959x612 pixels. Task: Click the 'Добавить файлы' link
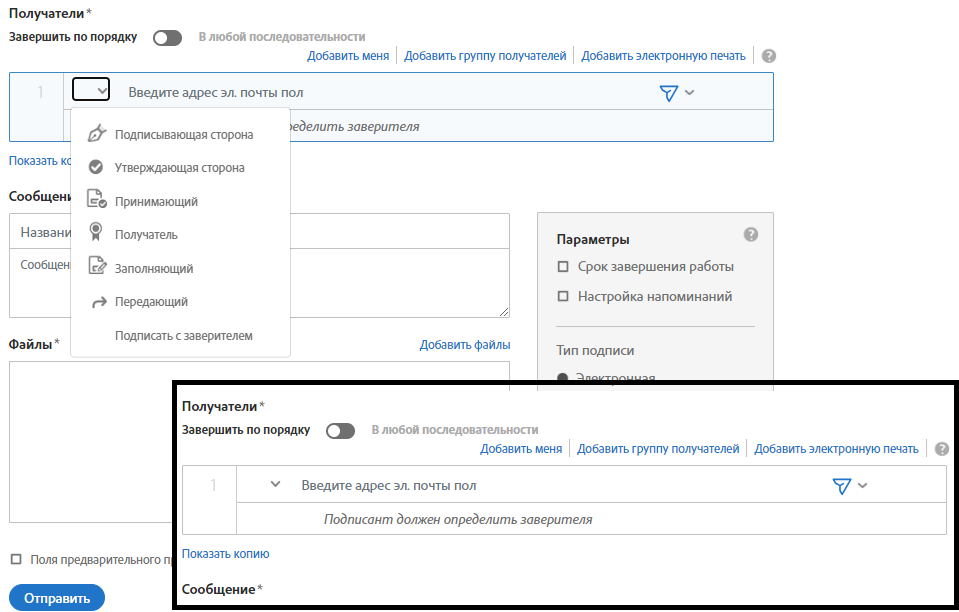tap(465, 345)
